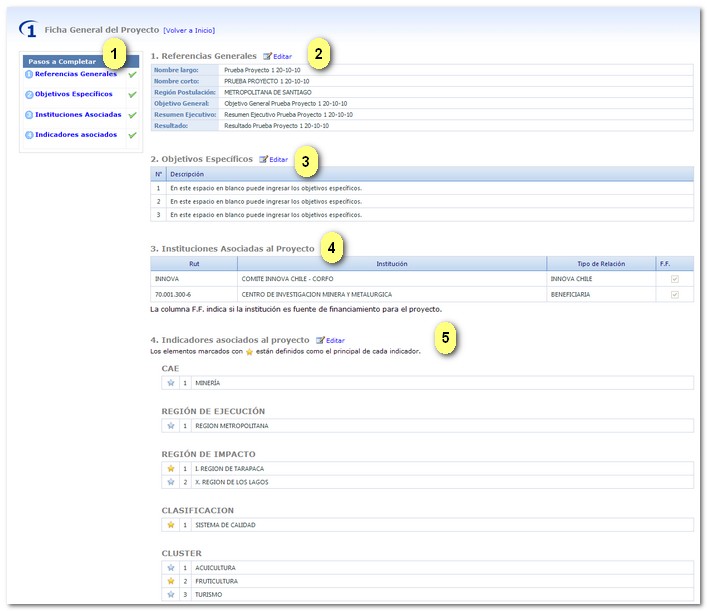
Task: Click the star icon in REGION METROPOLITANA row
Action: [171, 426]
